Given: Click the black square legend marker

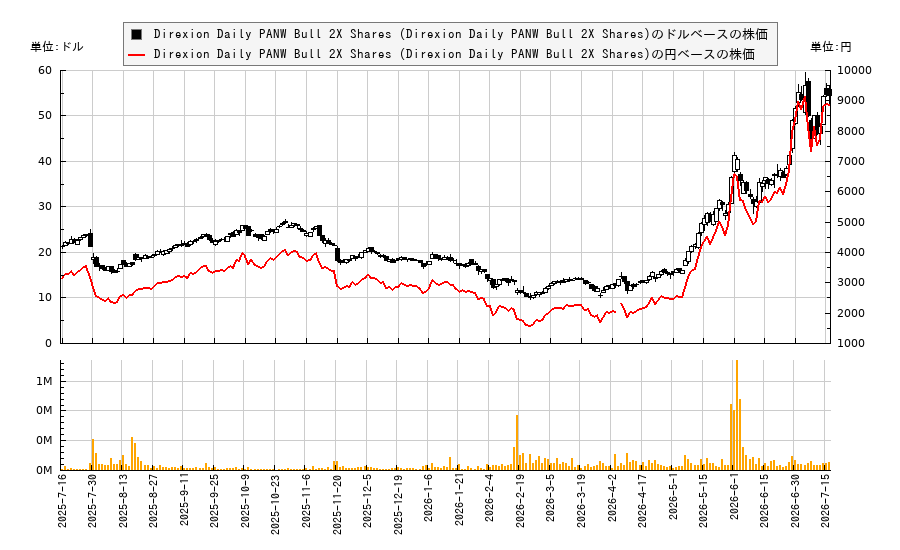Looking at the screenshot, I should [x=136, y=34].
